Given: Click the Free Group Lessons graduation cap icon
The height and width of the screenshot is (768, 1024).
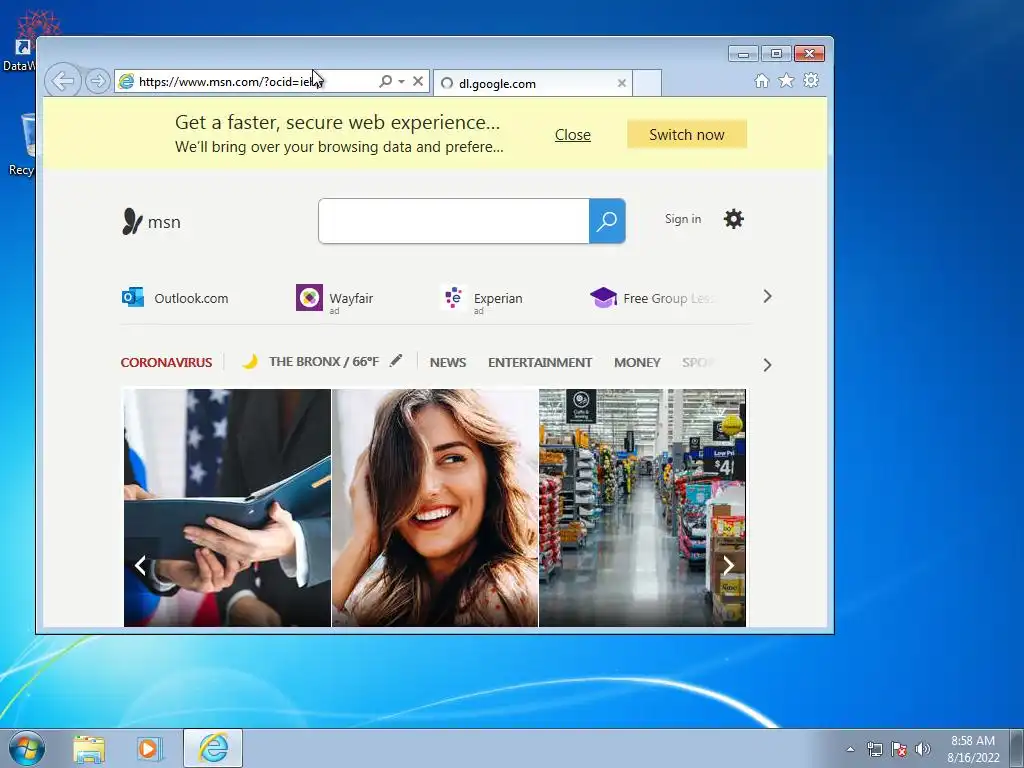Looking at the screenshot, I should pyautogui.click(x=603, y=297).
